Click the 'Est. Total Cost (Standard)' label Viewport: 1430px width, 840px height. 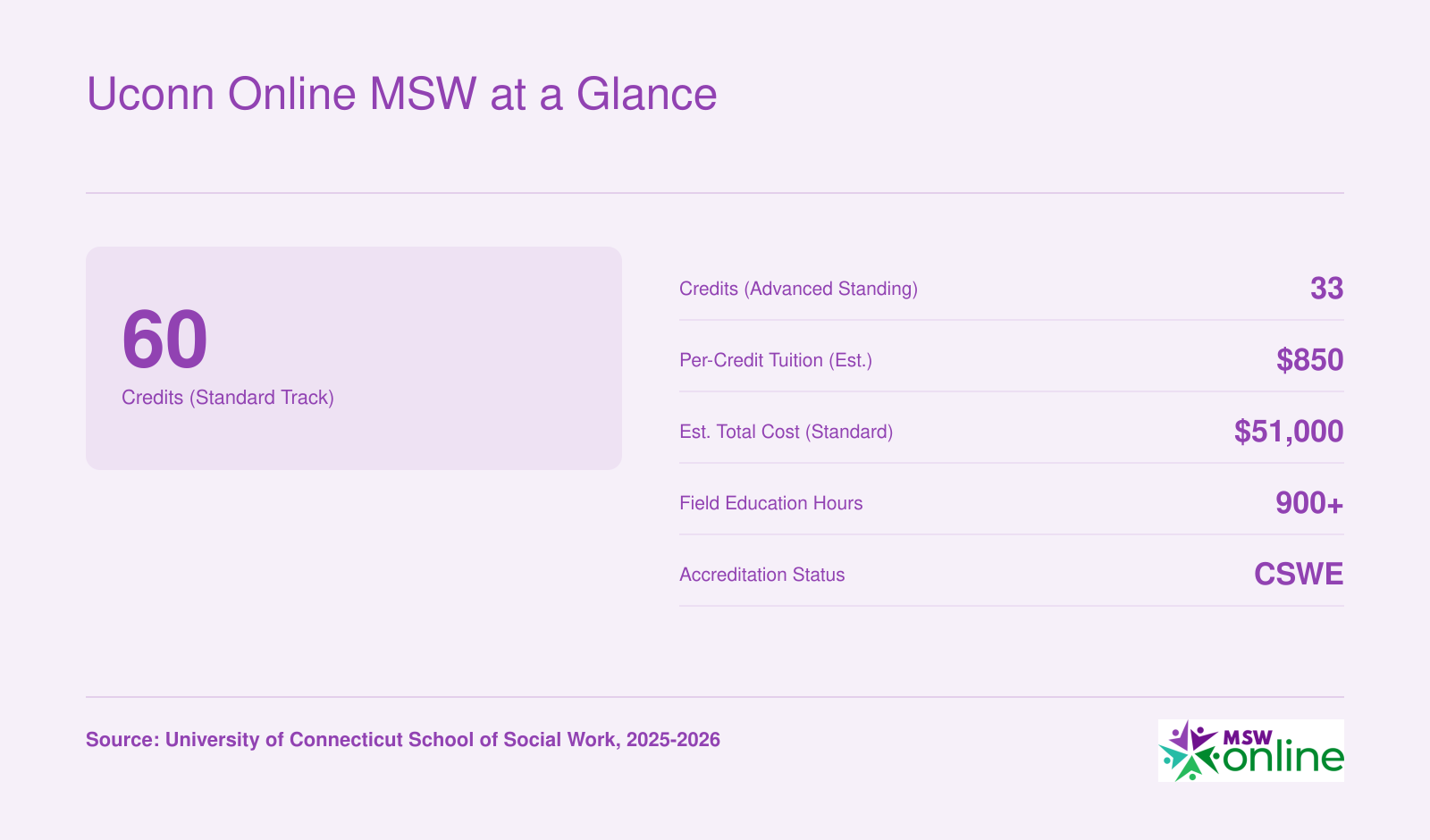(x=786, y=432)
